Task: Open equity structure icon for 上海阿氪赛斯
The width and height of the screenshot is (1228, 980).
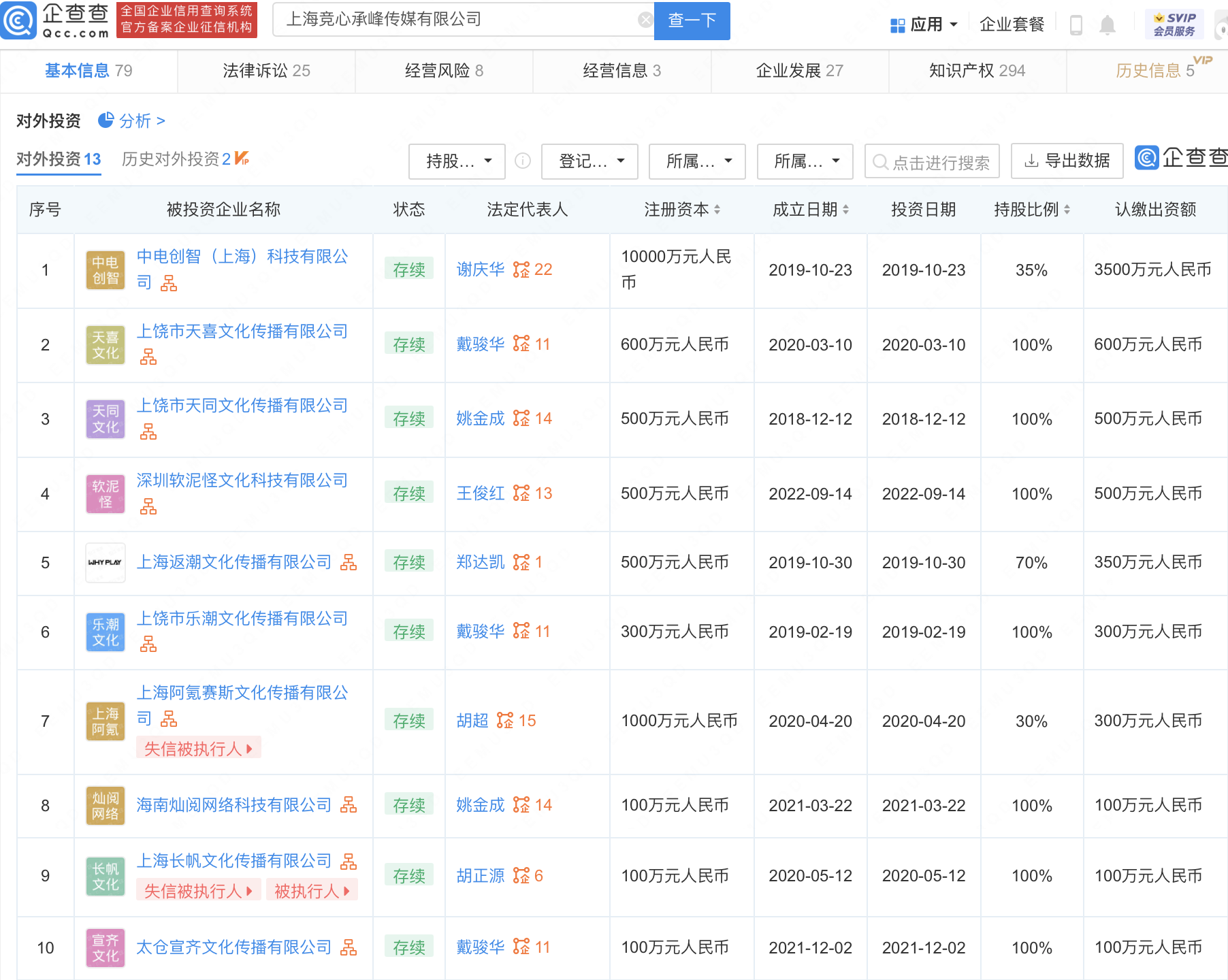Action: (169, 719)
